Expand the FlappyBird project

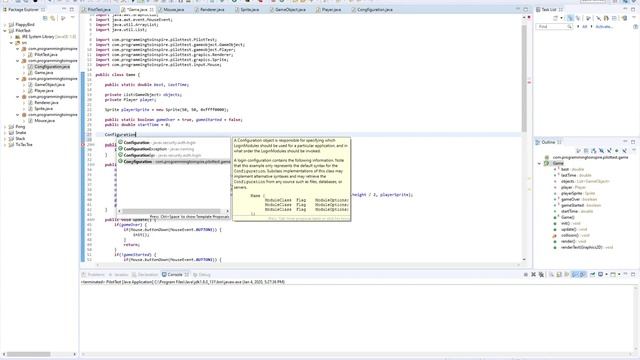(x=5, y=24)
